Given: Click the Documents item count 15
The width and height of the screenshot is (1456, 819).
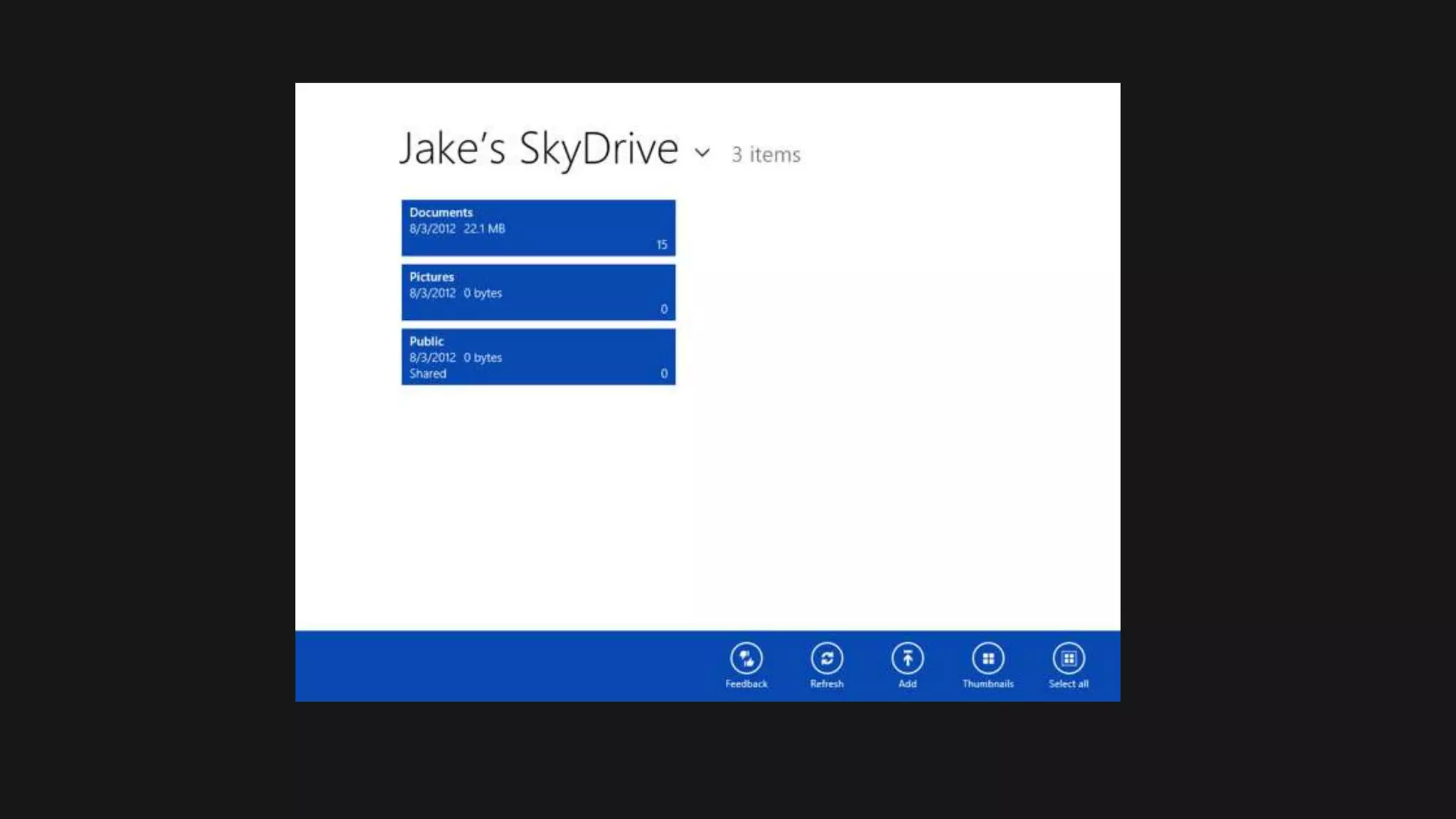Looking at the screenshot, I should (x=661, y=245).
